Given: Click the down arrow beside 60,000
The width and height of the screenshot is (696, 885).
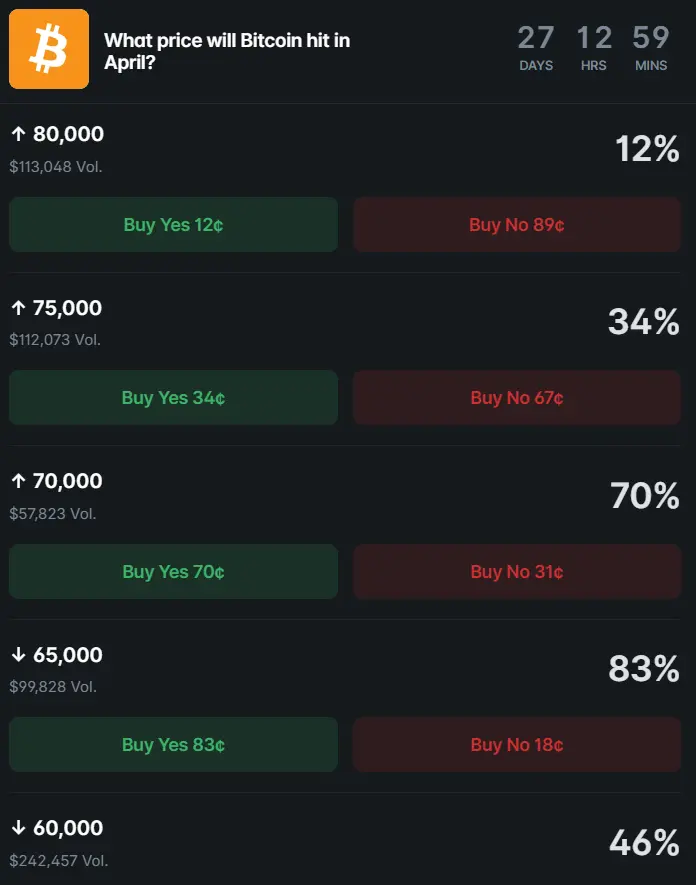Looking at the screenshot, I should coord(18,828).
